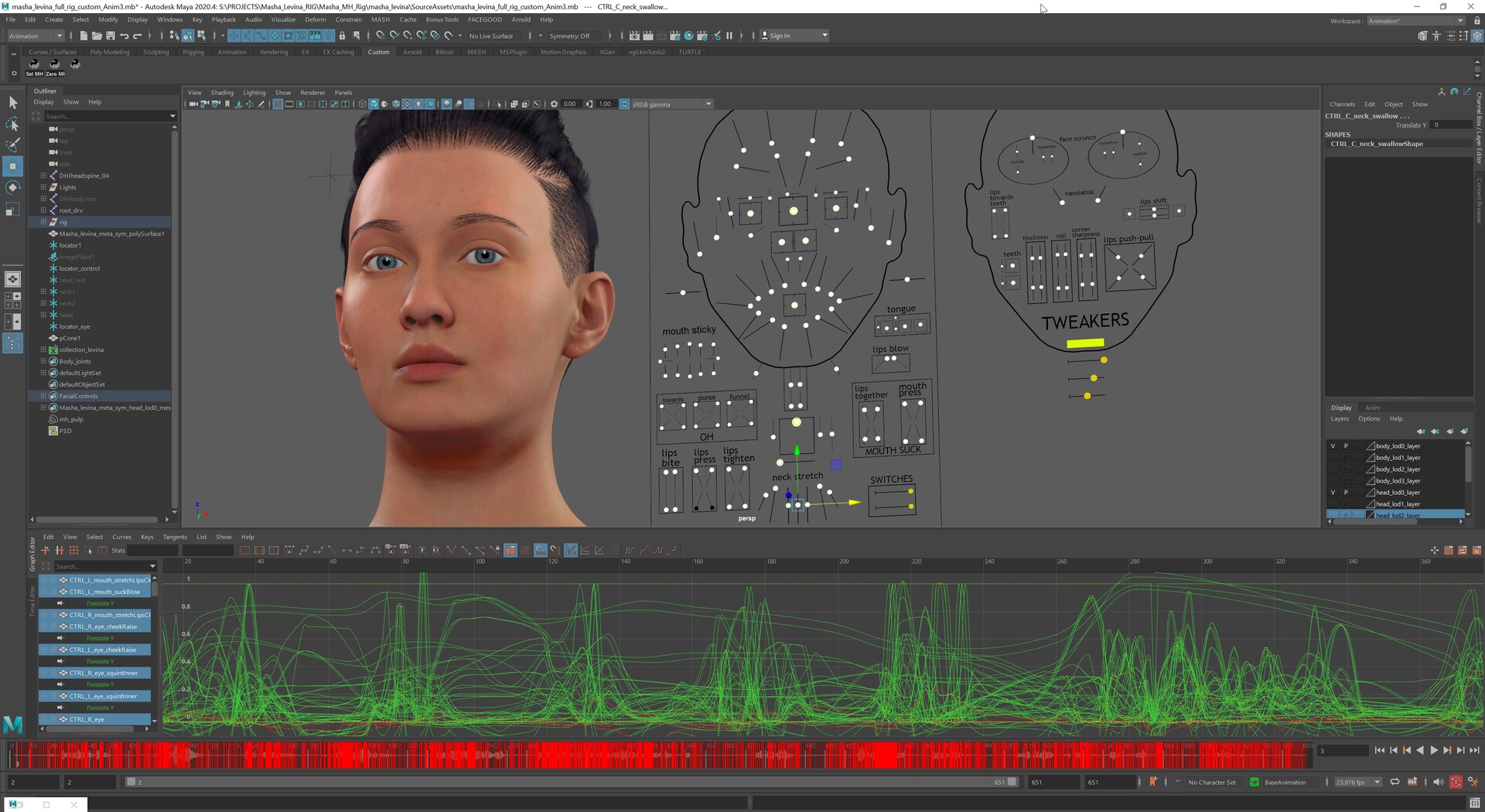Toggle visibility V for head_lod0_layer
The height and width of the screenshot is (812, 1485).
click(x=1333, y=492)
